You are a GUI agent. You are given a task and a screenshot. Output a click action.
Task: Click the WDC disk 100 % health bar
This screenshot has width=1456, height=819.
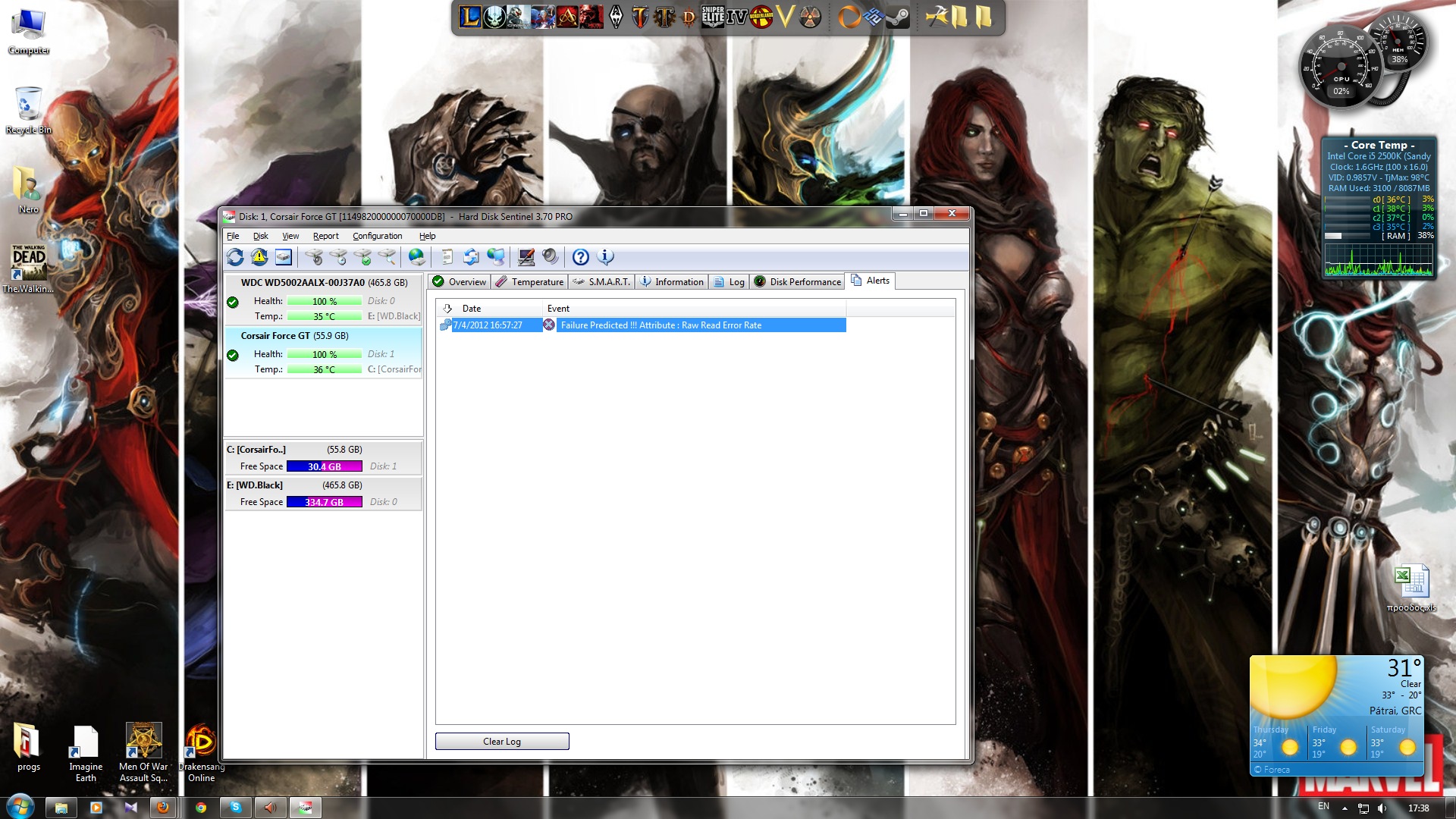coord(325,301)
